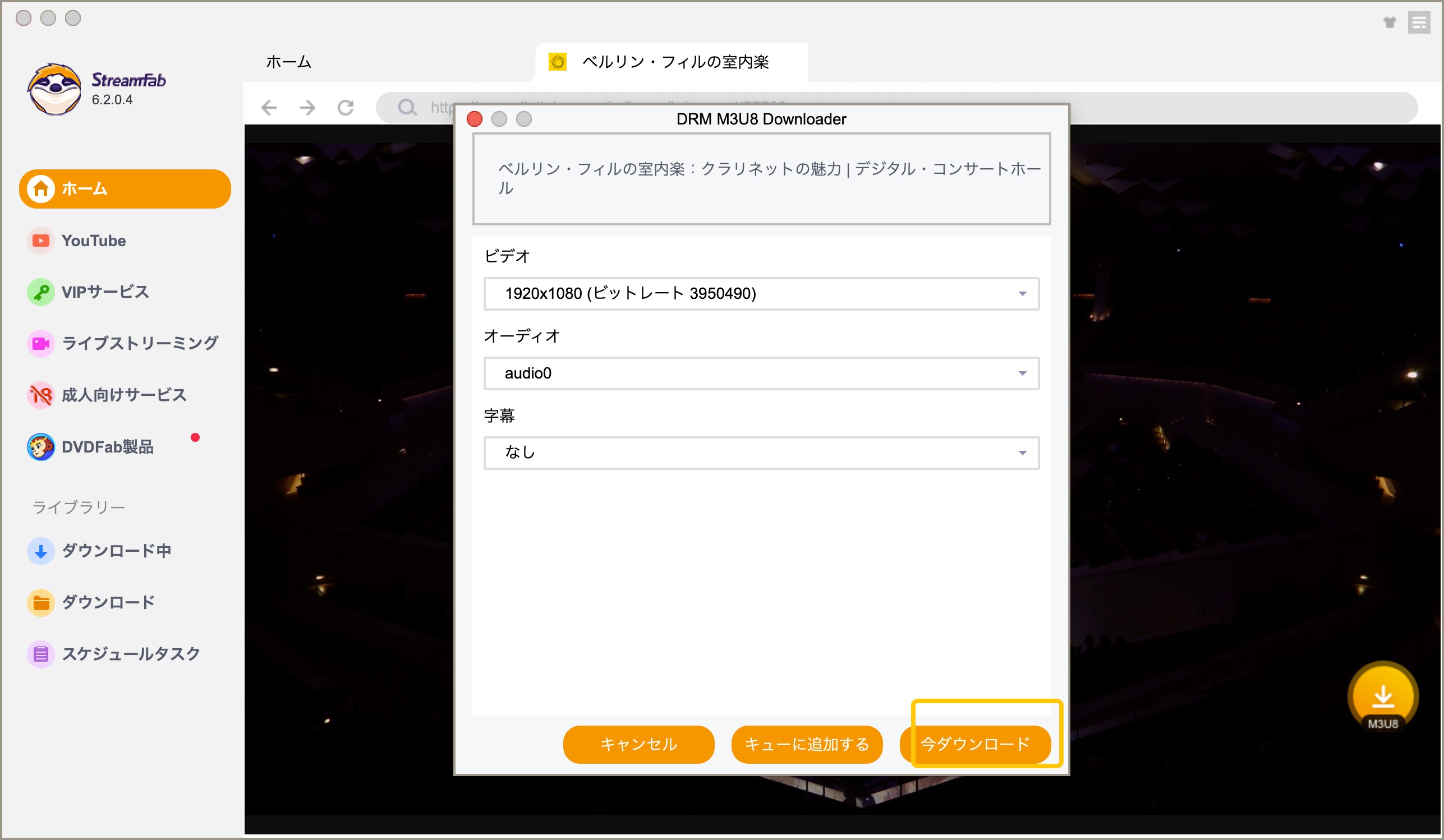
Task: Close the DRM M3U8 Downloader dialog
Action: 475,118
